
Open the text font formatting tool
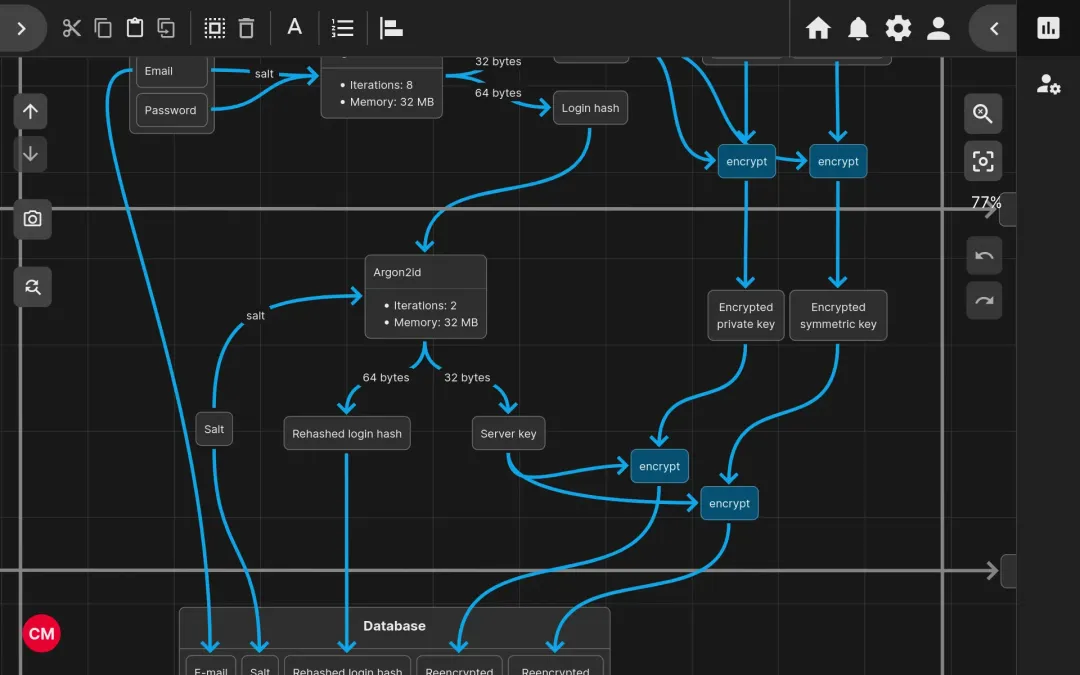click(295, 28)
